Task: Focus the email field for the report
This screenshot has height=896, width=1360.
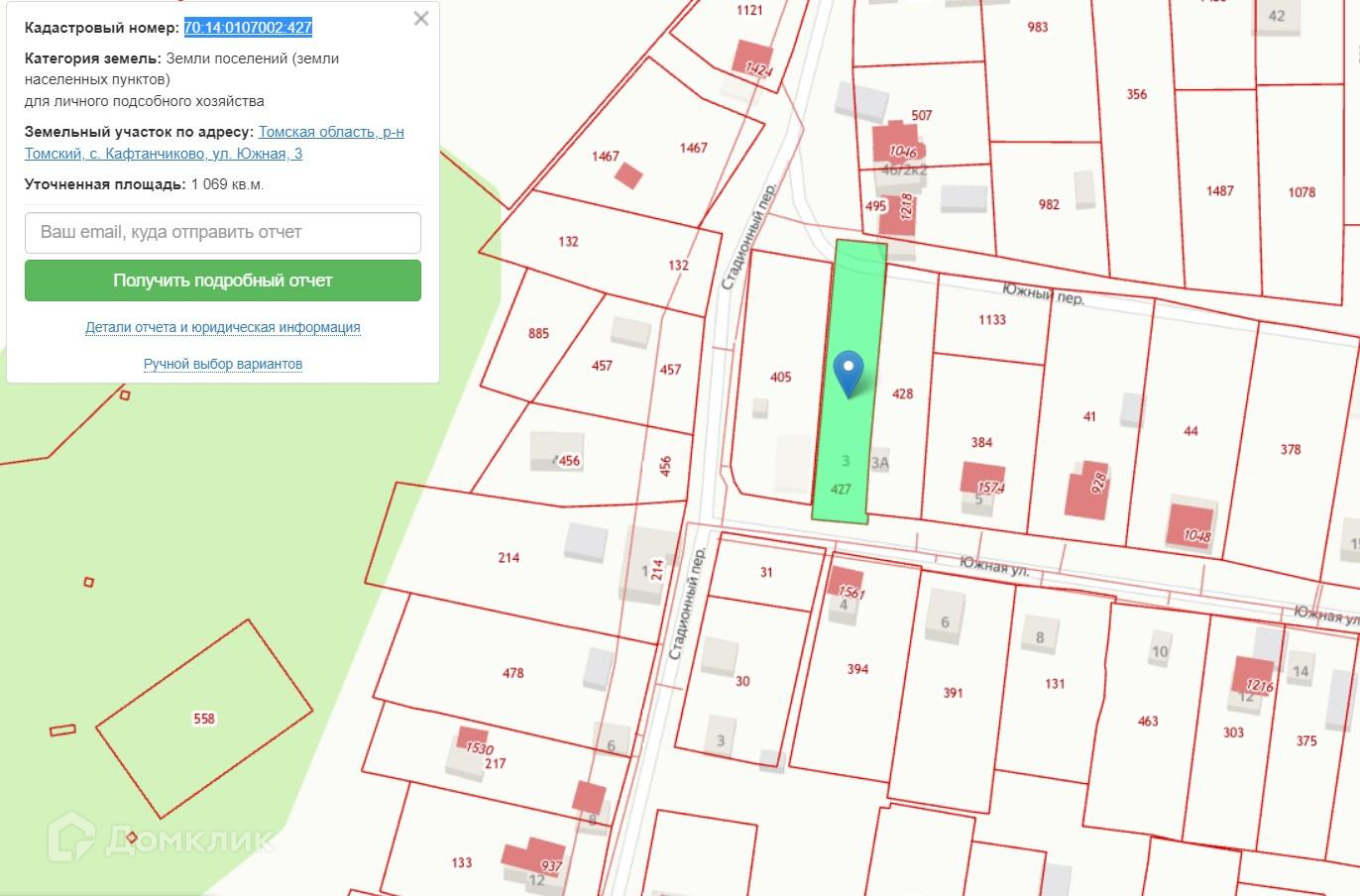Action: point(223,232)
